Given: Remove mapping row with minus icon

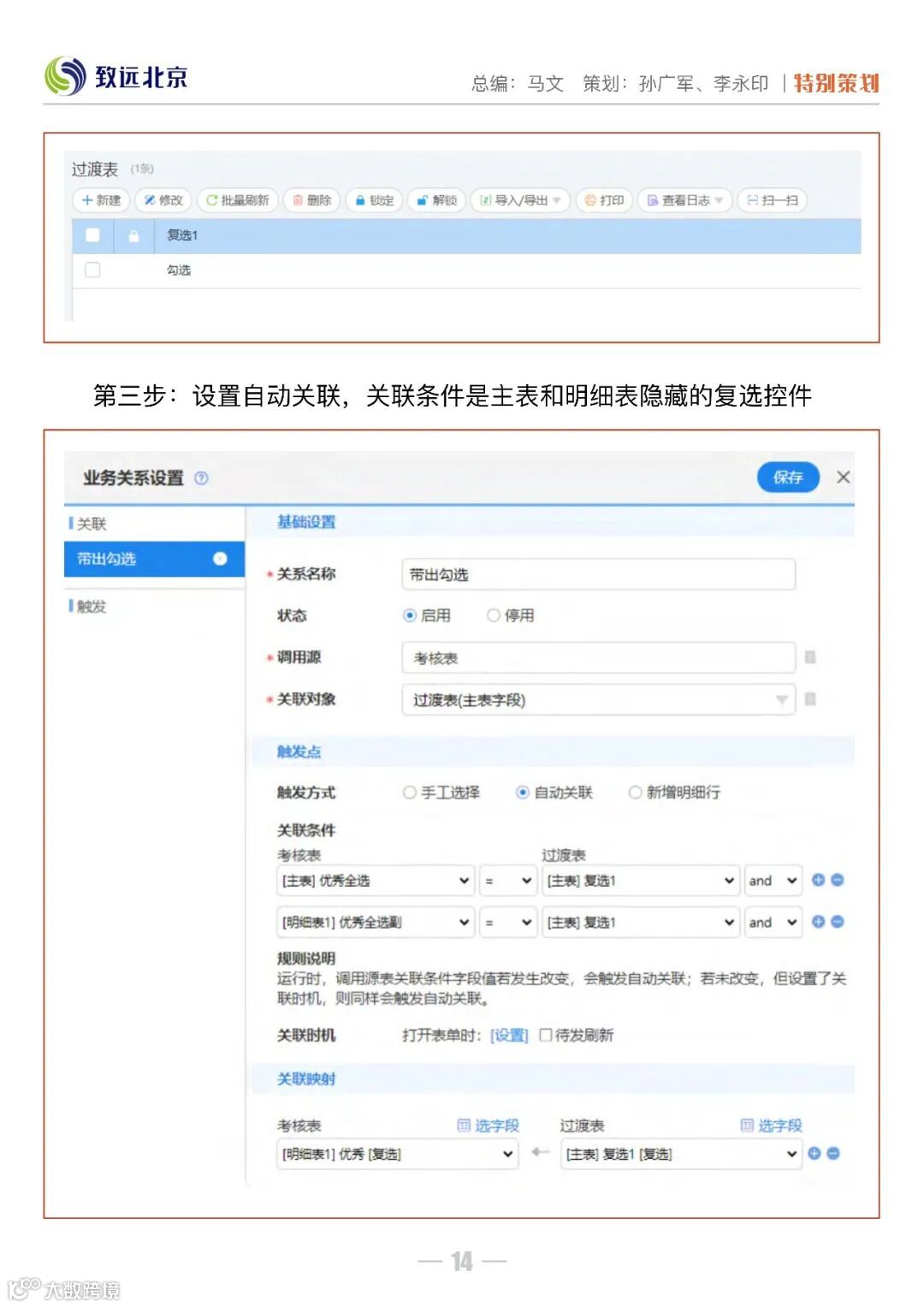Looking at the screenshot, I should [833, 1154].
